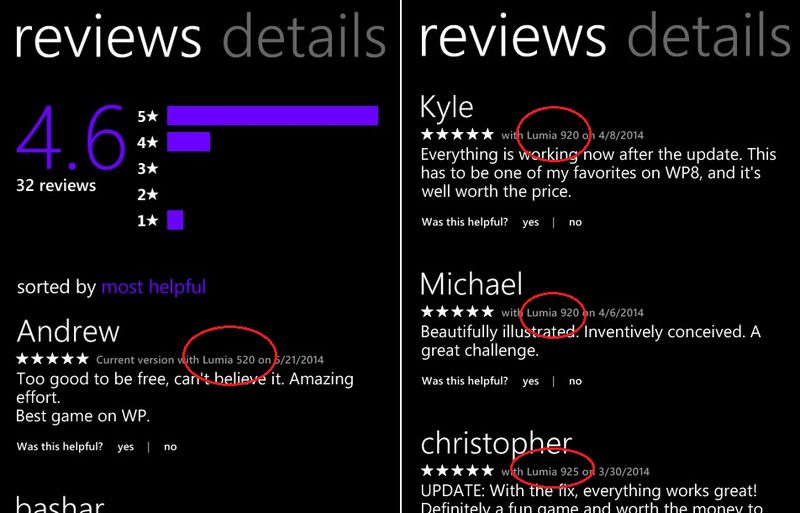800x513 pixels.
Task: Open the large 4.6 average rating score
Action: point(70,137)
